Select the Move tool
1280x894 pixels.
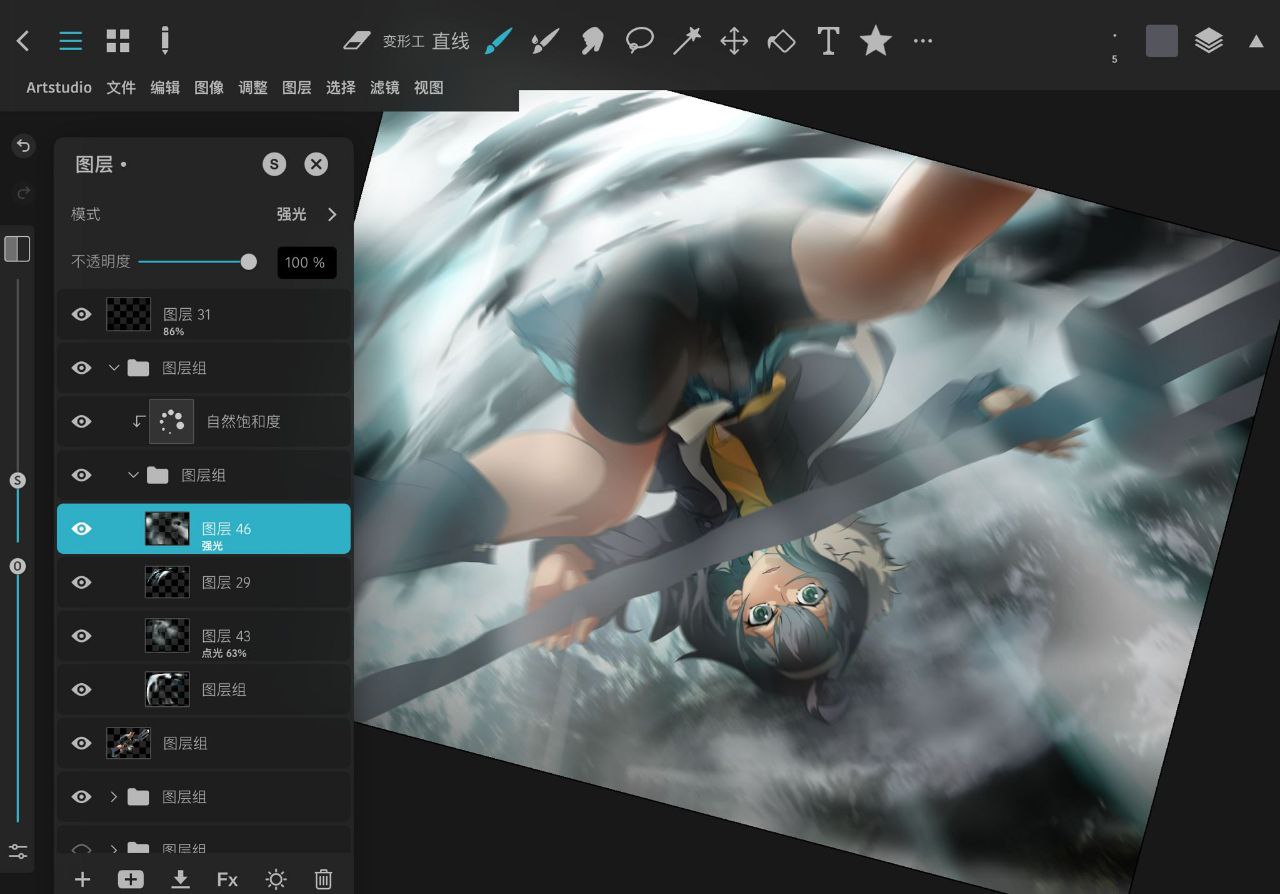click(734, 41)
